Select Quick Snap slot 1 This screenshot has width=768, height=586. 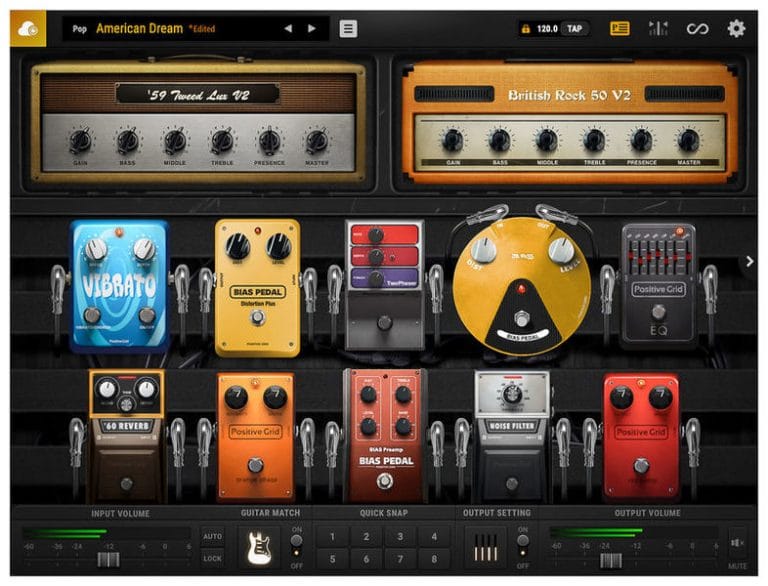click(x=331, y=536)
